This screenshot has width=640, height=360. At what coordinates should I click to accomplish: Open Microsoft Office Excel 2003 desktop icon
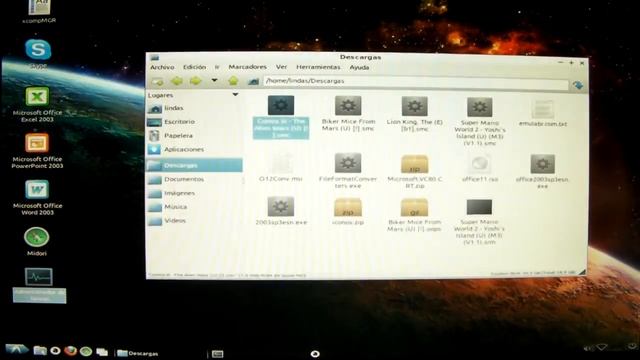[37, 104]
